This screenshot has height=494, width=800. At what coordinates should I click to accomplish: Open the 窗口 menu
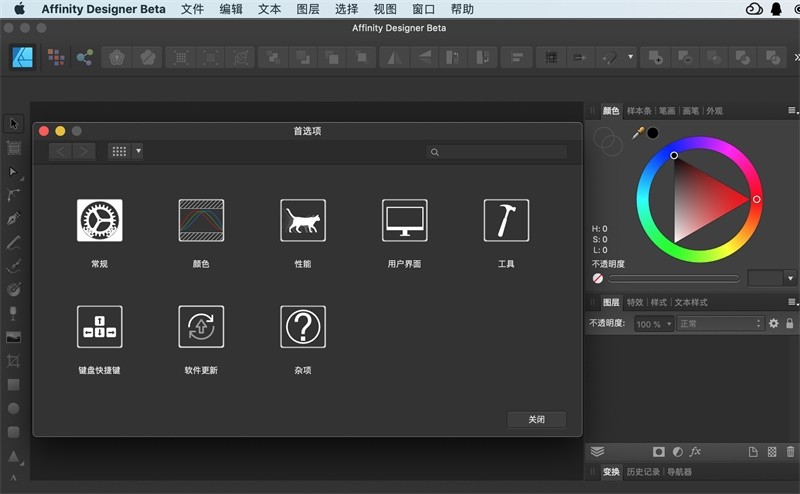[x=423, y=9]
